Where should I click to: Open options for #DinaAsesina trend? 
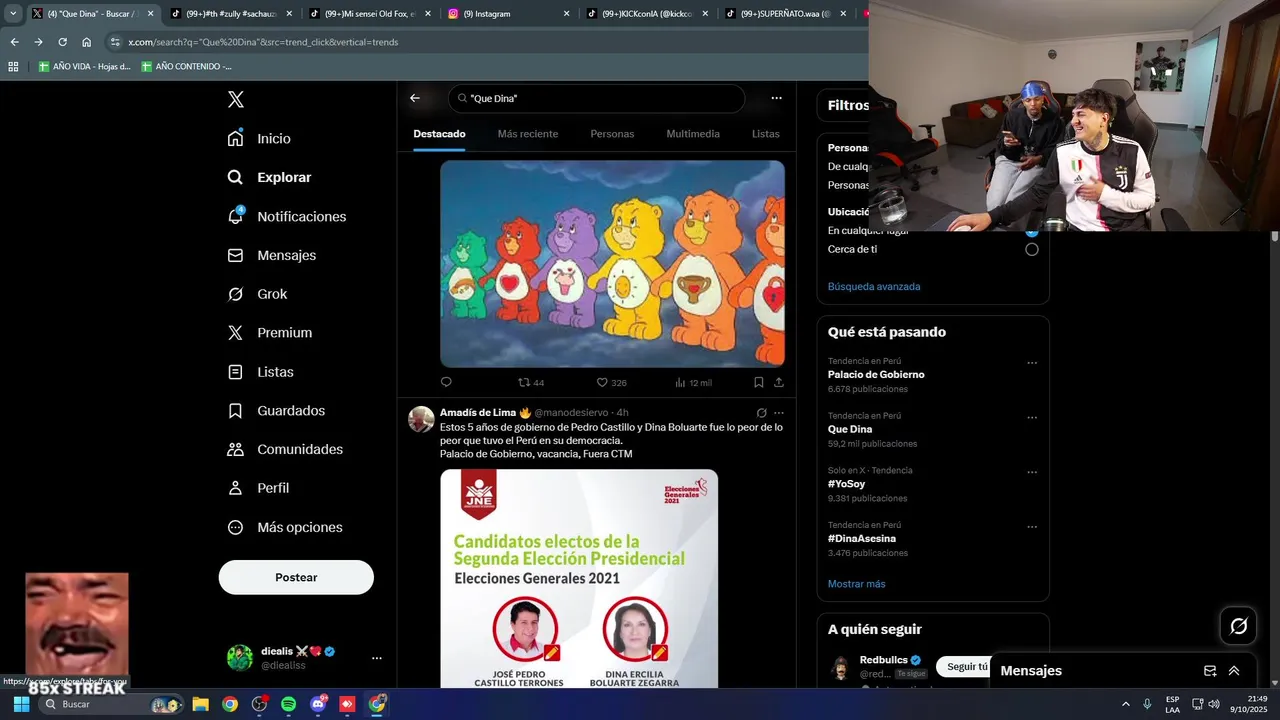pyautogui.click(x=1032, y=527)
